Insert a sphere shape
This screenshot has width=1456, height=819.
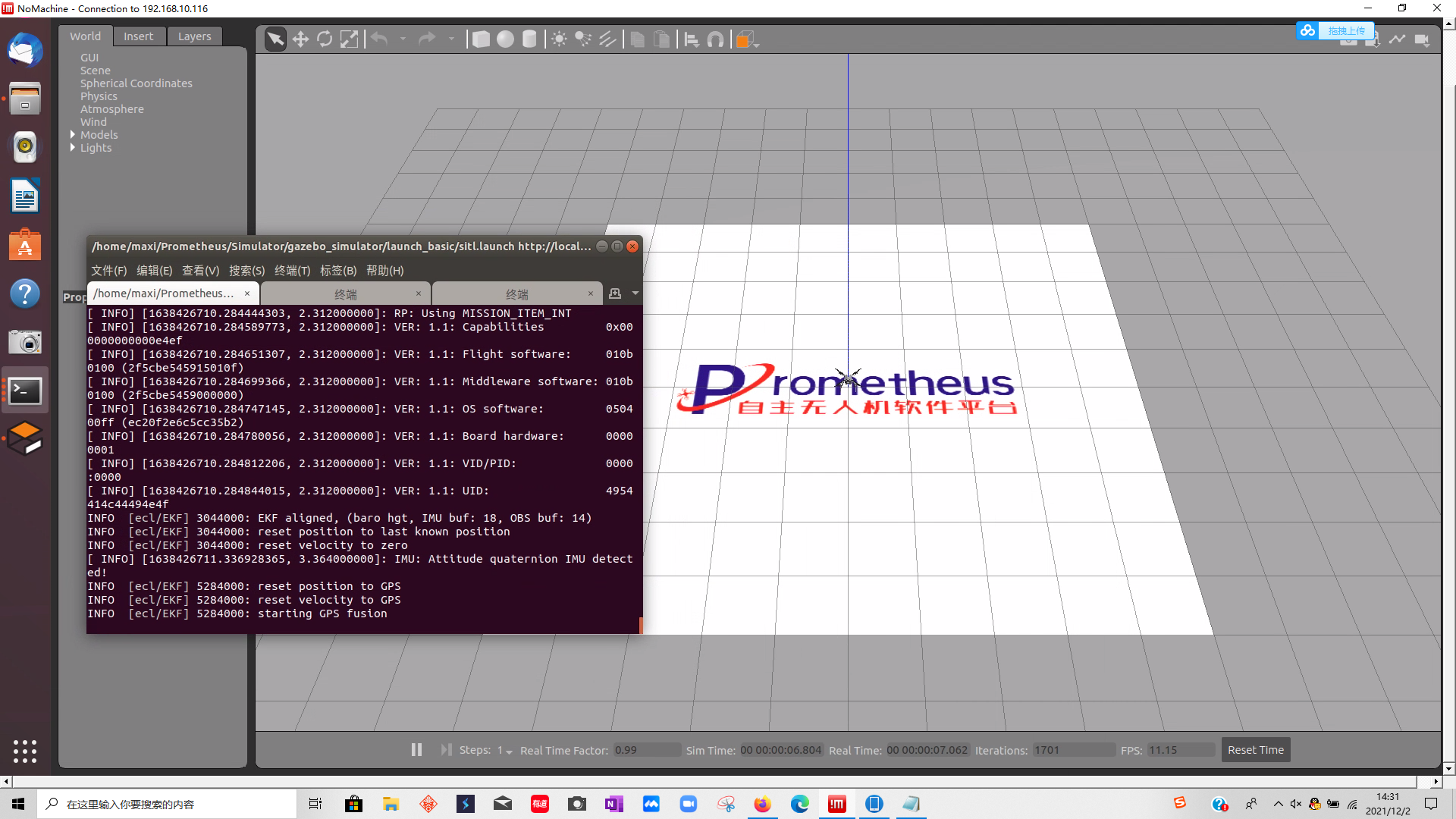505,39
